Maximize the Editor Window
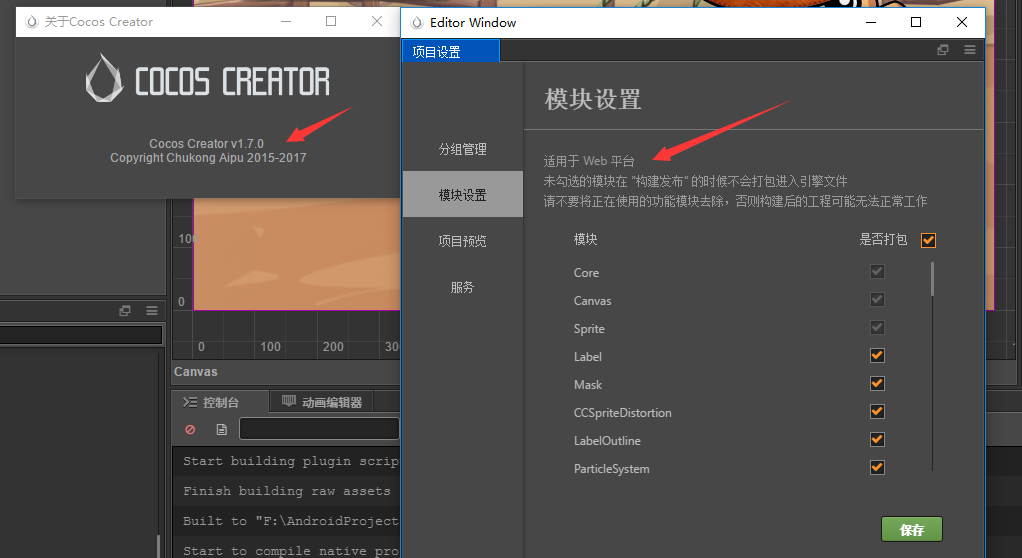This screenshot has height=558, width=1022. point(916,22)
